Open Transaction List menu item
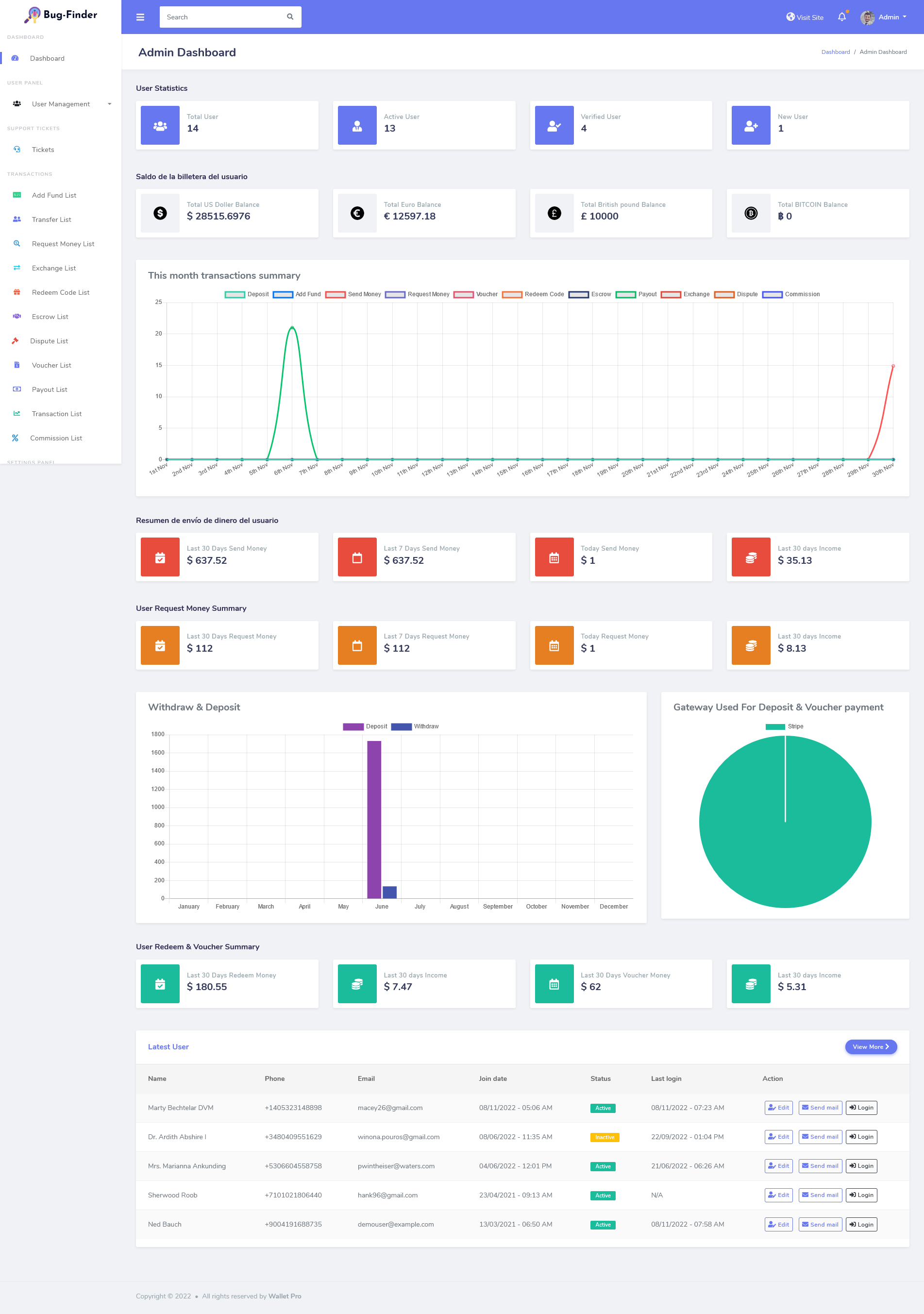The image size is (924, 1314). point(61,414)
